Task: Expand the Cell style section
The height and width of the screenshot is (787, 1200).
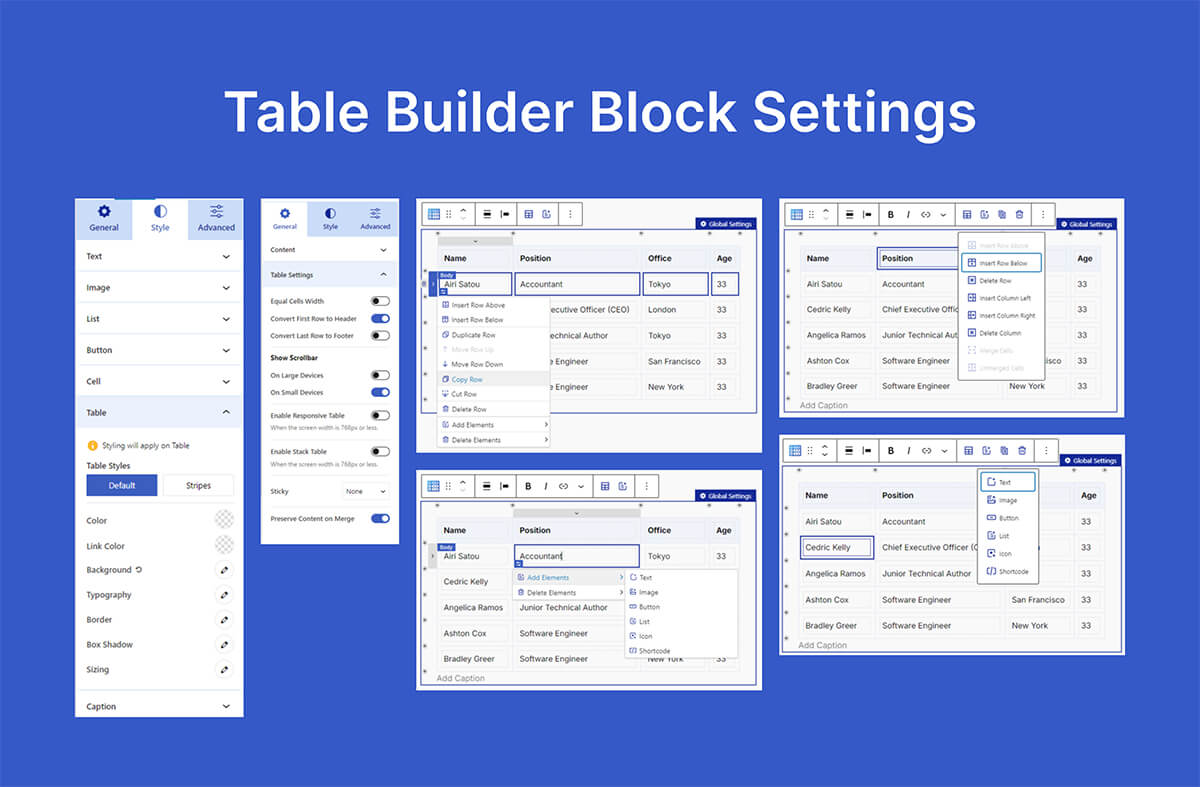Action: point(159,381)
